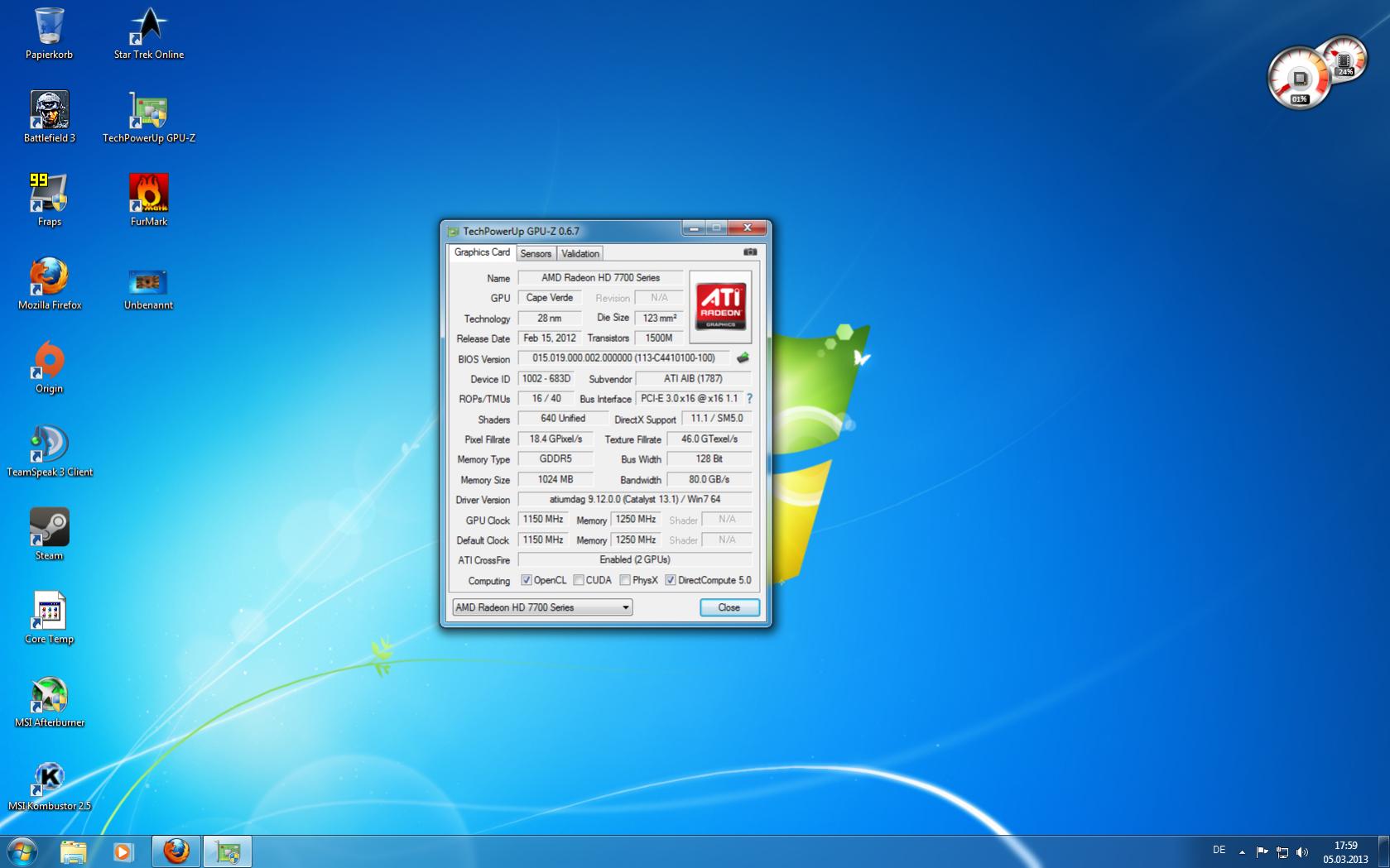
Task: Click the Texture Fillrate value 46.0 GTexel/s
Action: click(x=709, y=439)
